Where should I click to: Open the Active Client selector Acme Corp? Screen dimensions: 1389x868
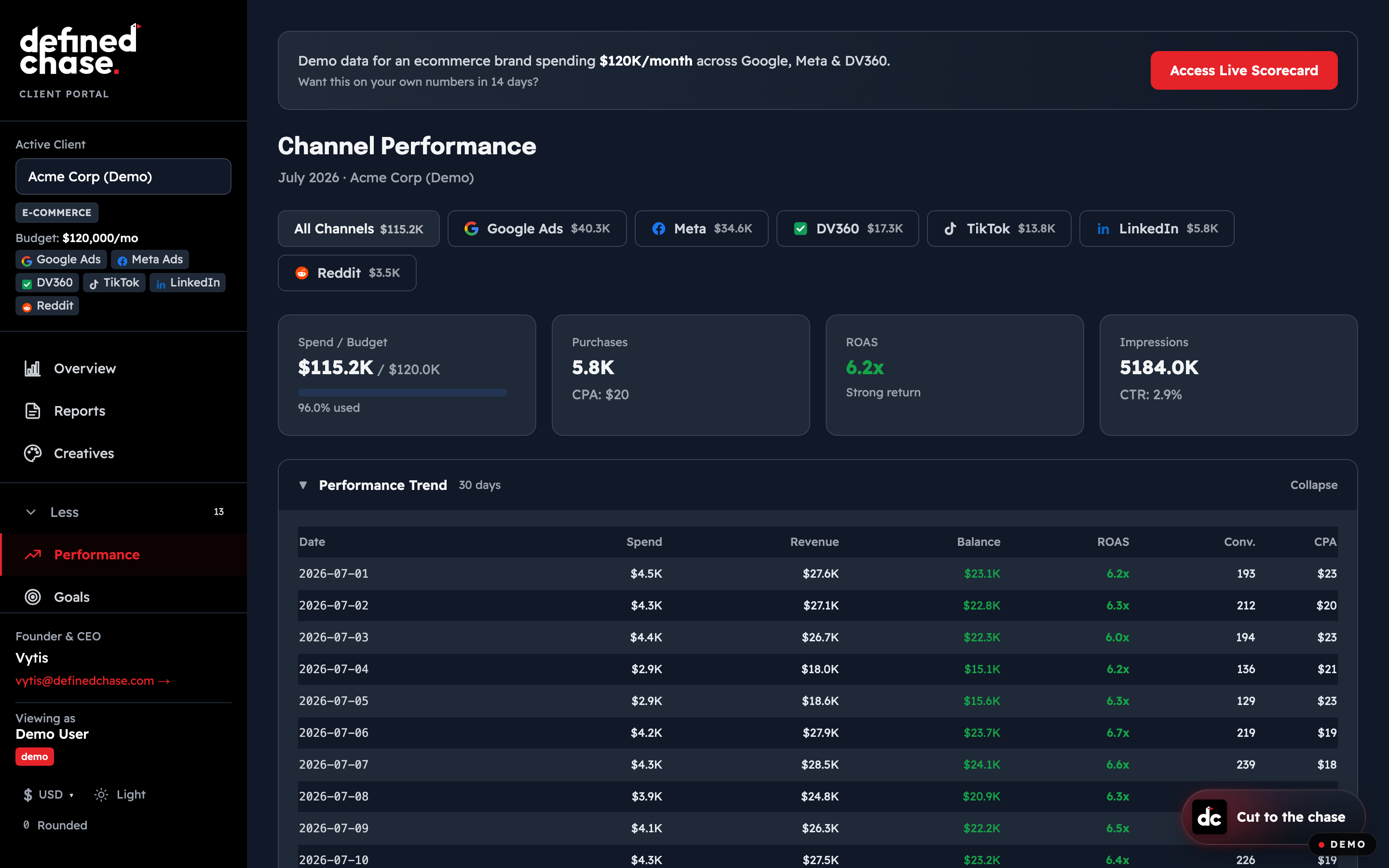[x=123, y=176]
